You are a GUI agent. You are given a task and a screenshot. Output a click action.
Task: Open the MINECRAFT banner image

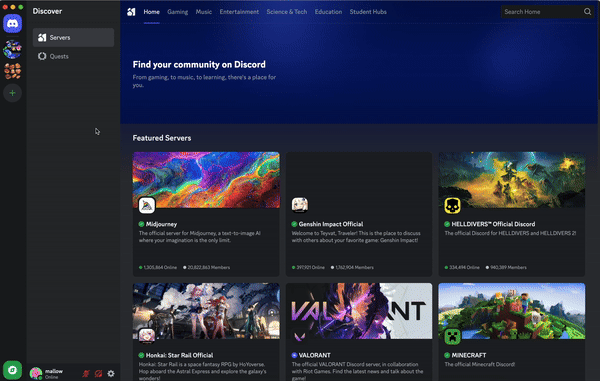tap(512, 311)
